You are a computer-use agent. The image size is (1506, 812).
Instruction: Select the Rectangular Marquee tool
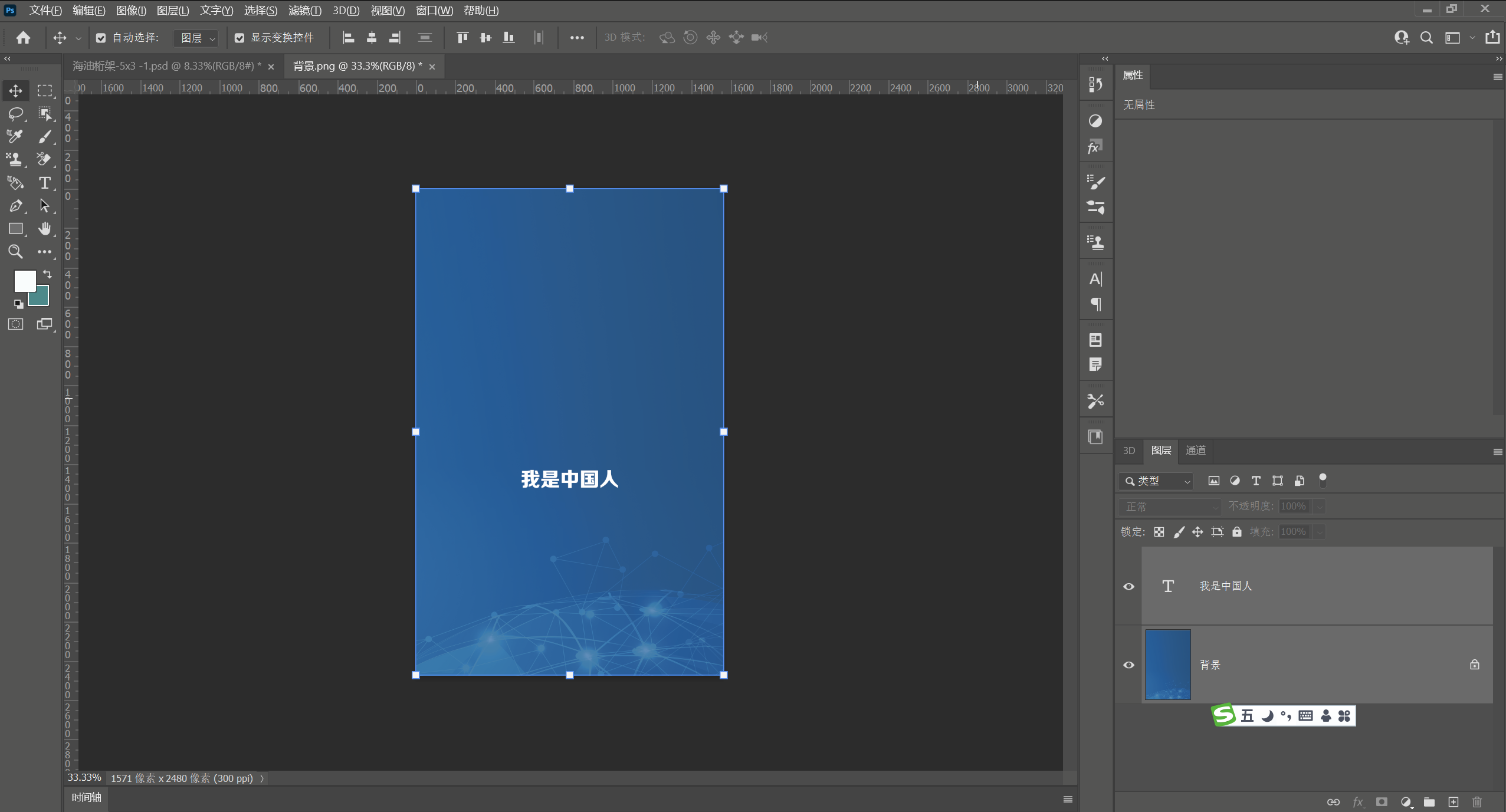44,90
